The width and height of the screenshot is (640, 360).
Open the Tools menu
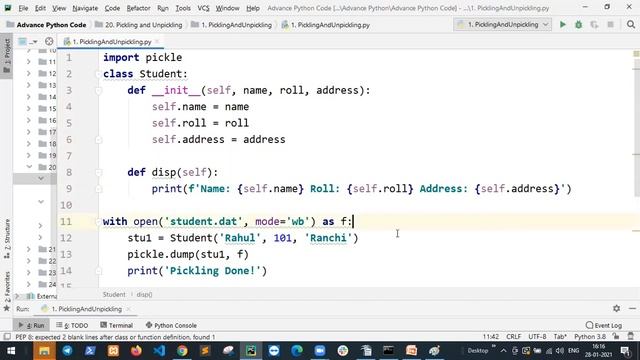(183, 8)
